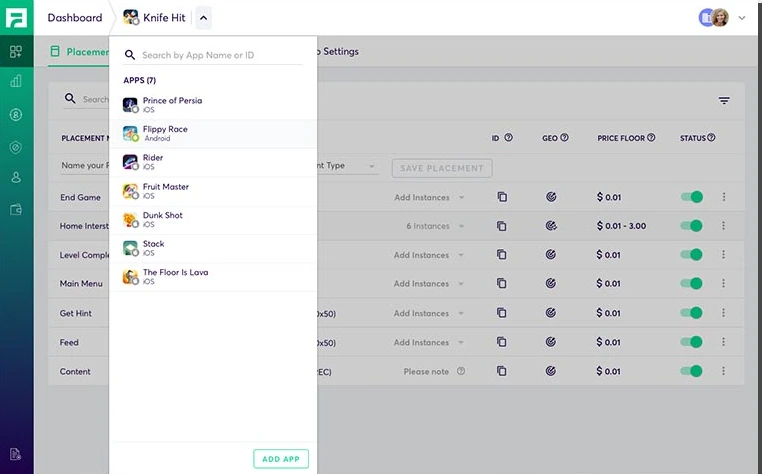
Task: Select Fruit Master app
Action: point(213,191)
